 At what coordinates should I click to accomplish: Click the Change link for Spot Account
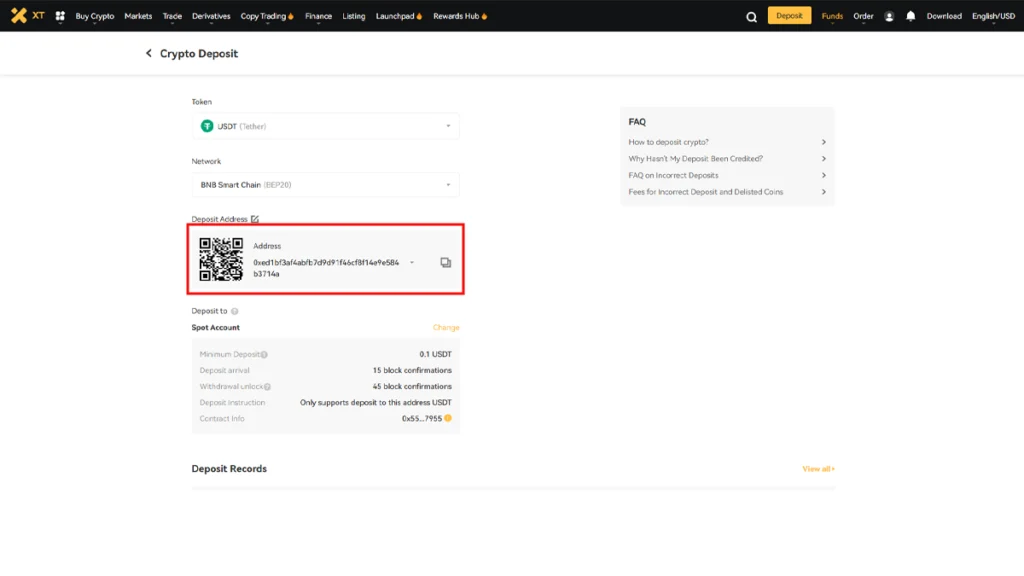point(446,328)
